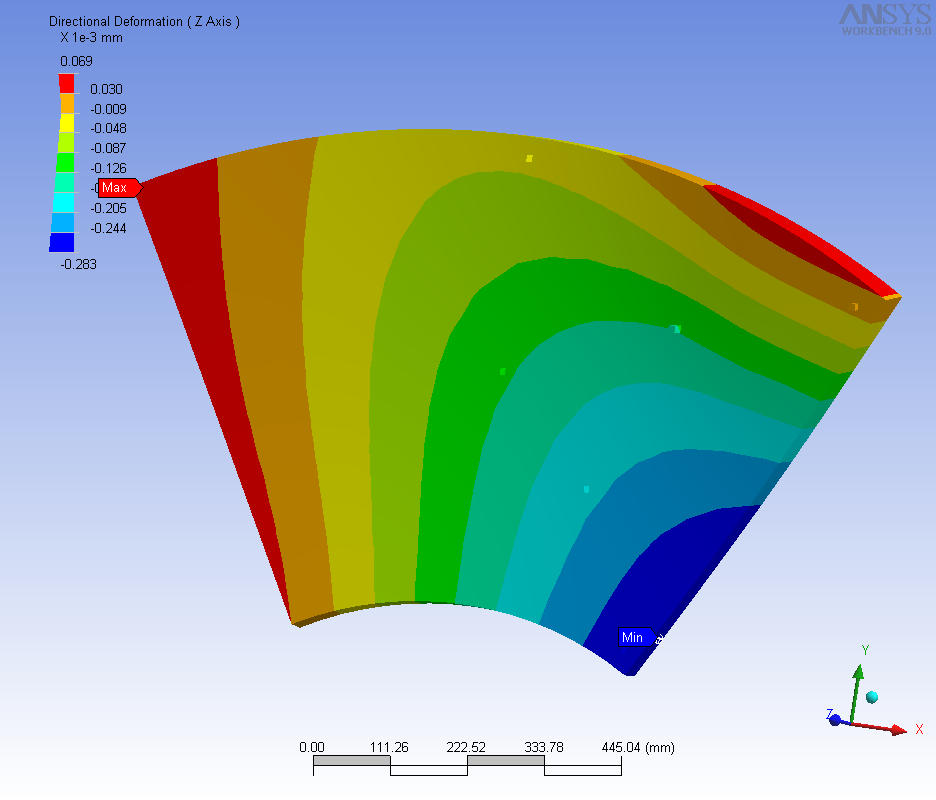Pick the light blue legend band above dark blue
Image resolution: width=936 pixels, height=800 pixels.
pyautogui.click(x=63, y=222)
